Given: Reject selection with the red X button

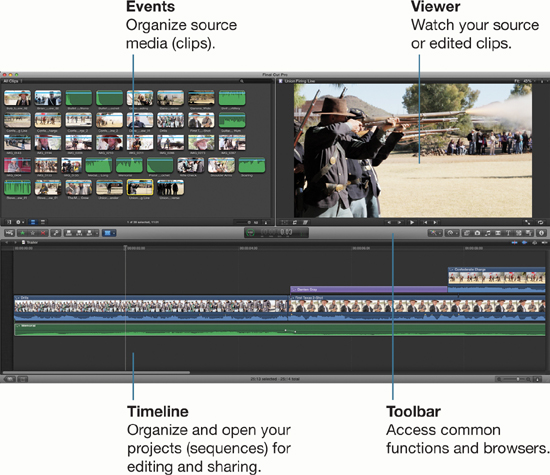Looking at the screenshot, I should click(x=43, y=233).
